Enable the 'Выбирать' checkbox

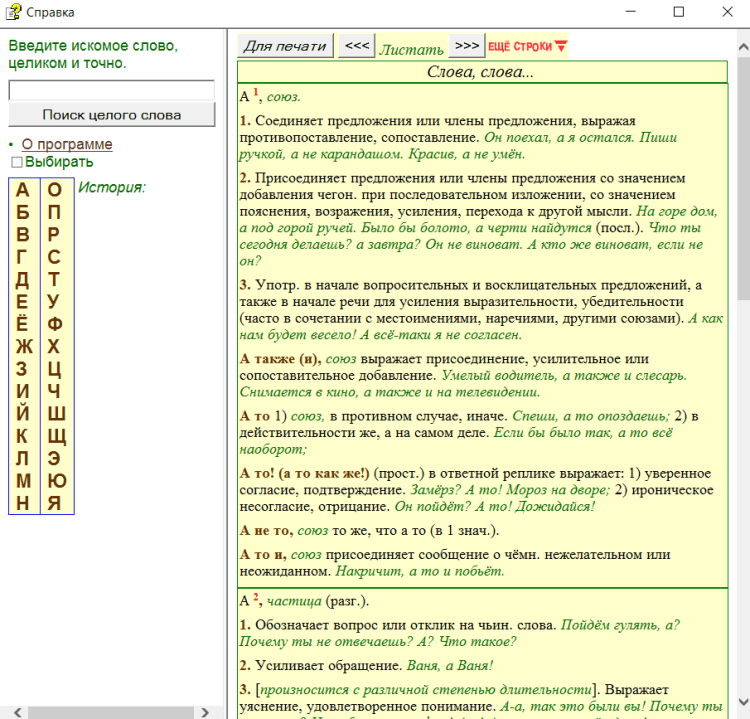16,162
